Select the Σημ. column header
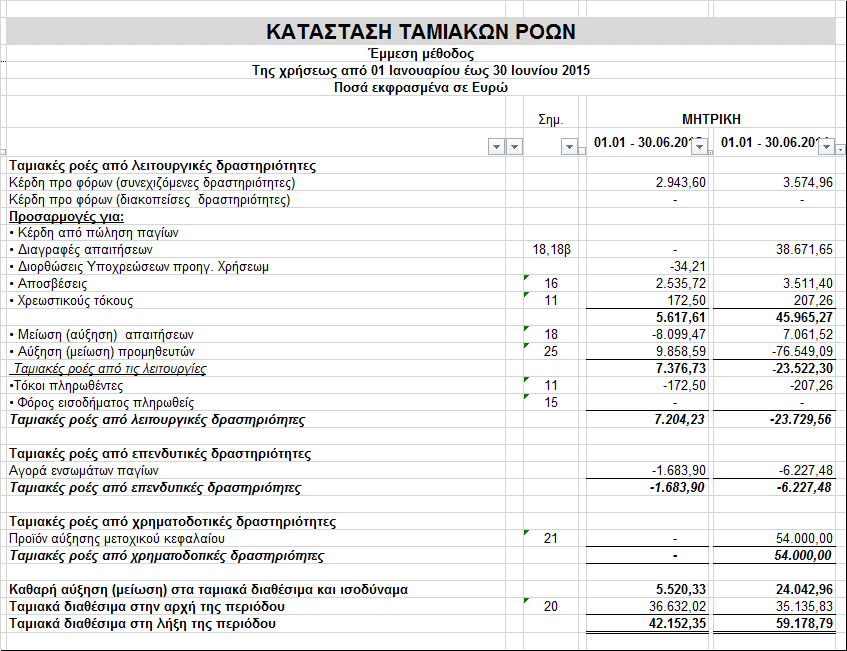This screenshot has height=651, width=847. pyautogui.click(x=551, y=120)
